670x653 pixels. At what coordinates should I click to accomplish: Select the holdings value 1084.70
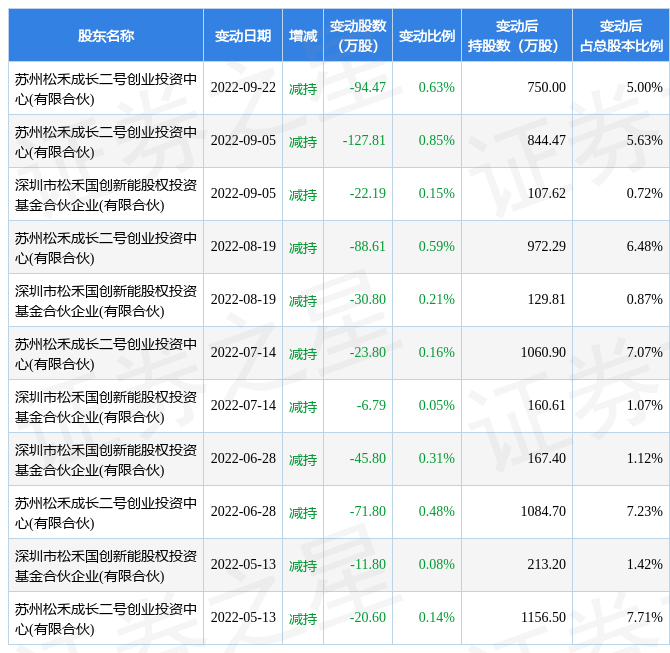coord(543,512)
